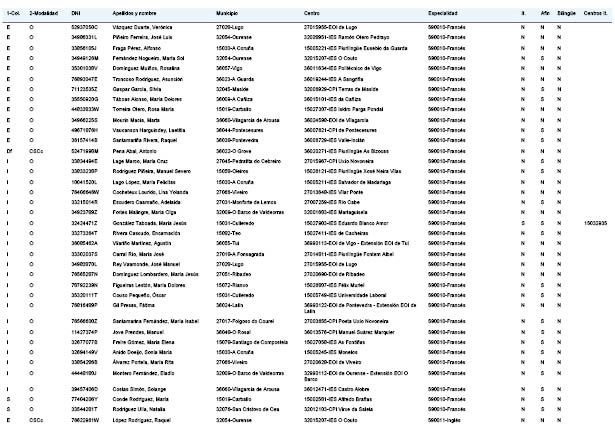
Task: Select the name González Taboada, María Jesús
Action: [x=149, y=223]
